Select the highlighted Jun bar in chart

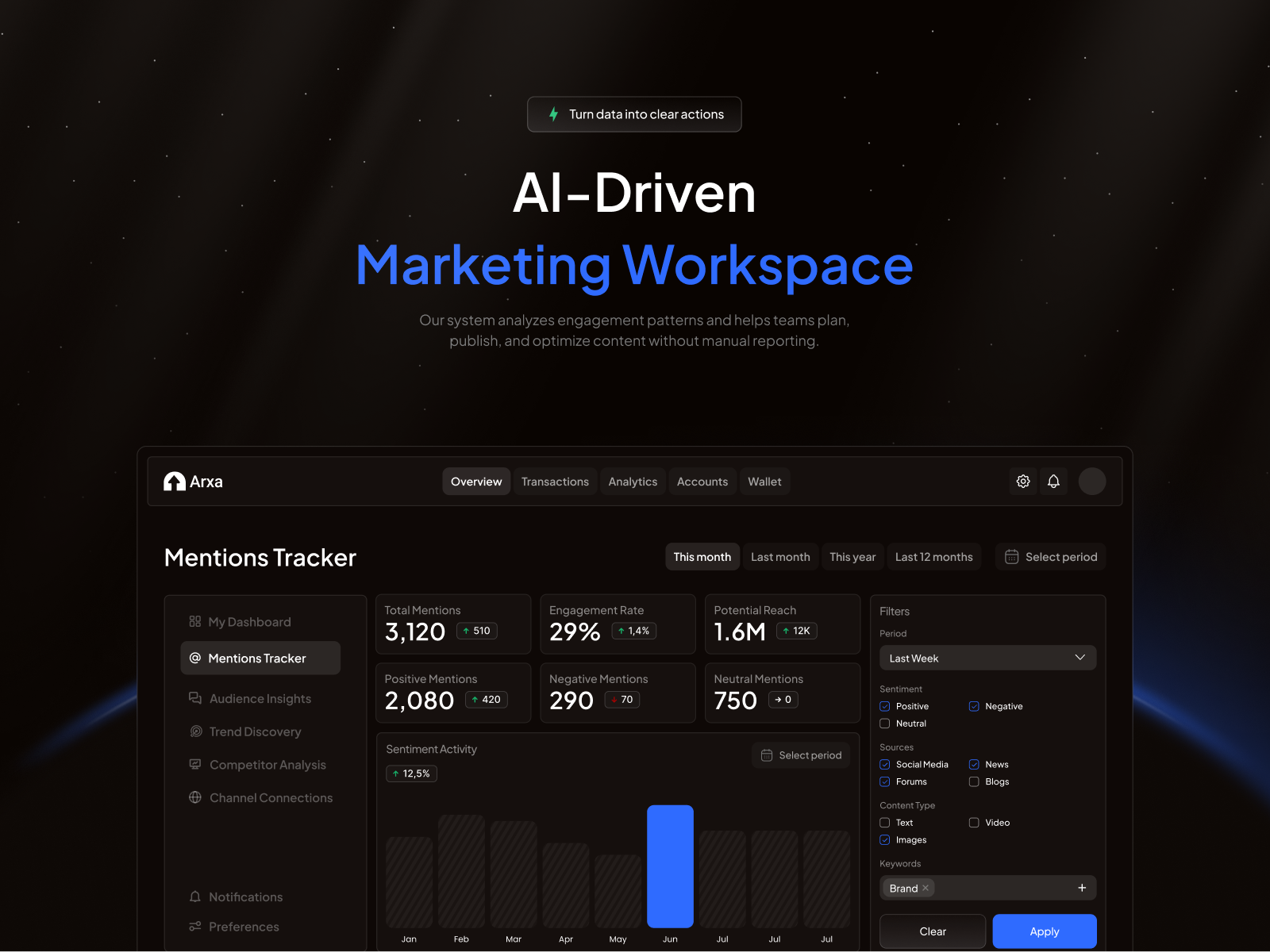tap(670, 866)
